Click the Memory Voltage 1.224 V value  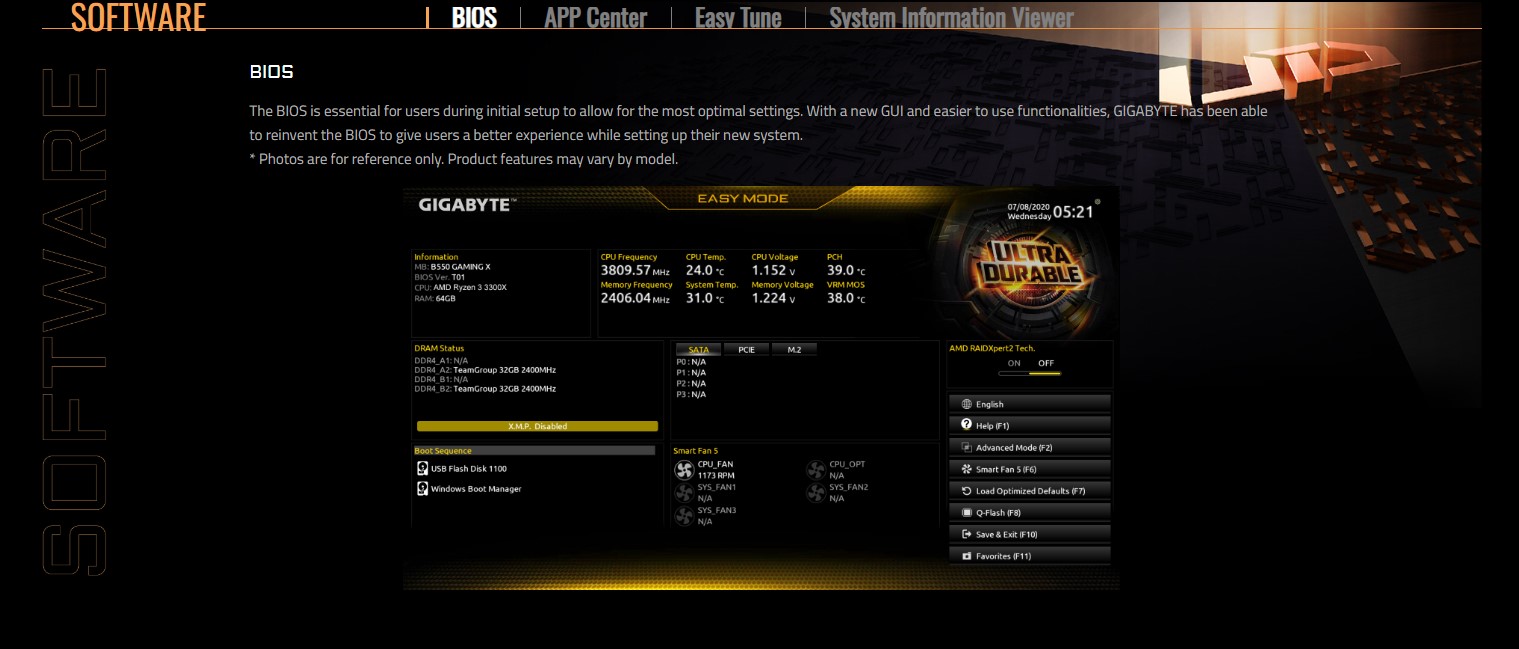coord(773,298)
